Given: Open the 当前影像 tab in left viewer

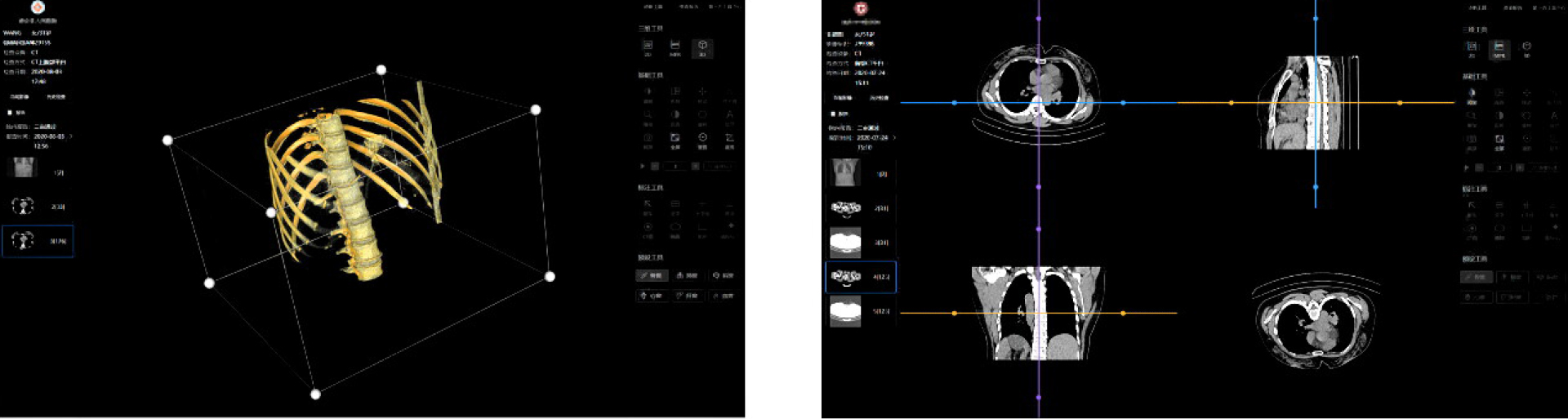Looking at the screenshot, I should point(20,97).
